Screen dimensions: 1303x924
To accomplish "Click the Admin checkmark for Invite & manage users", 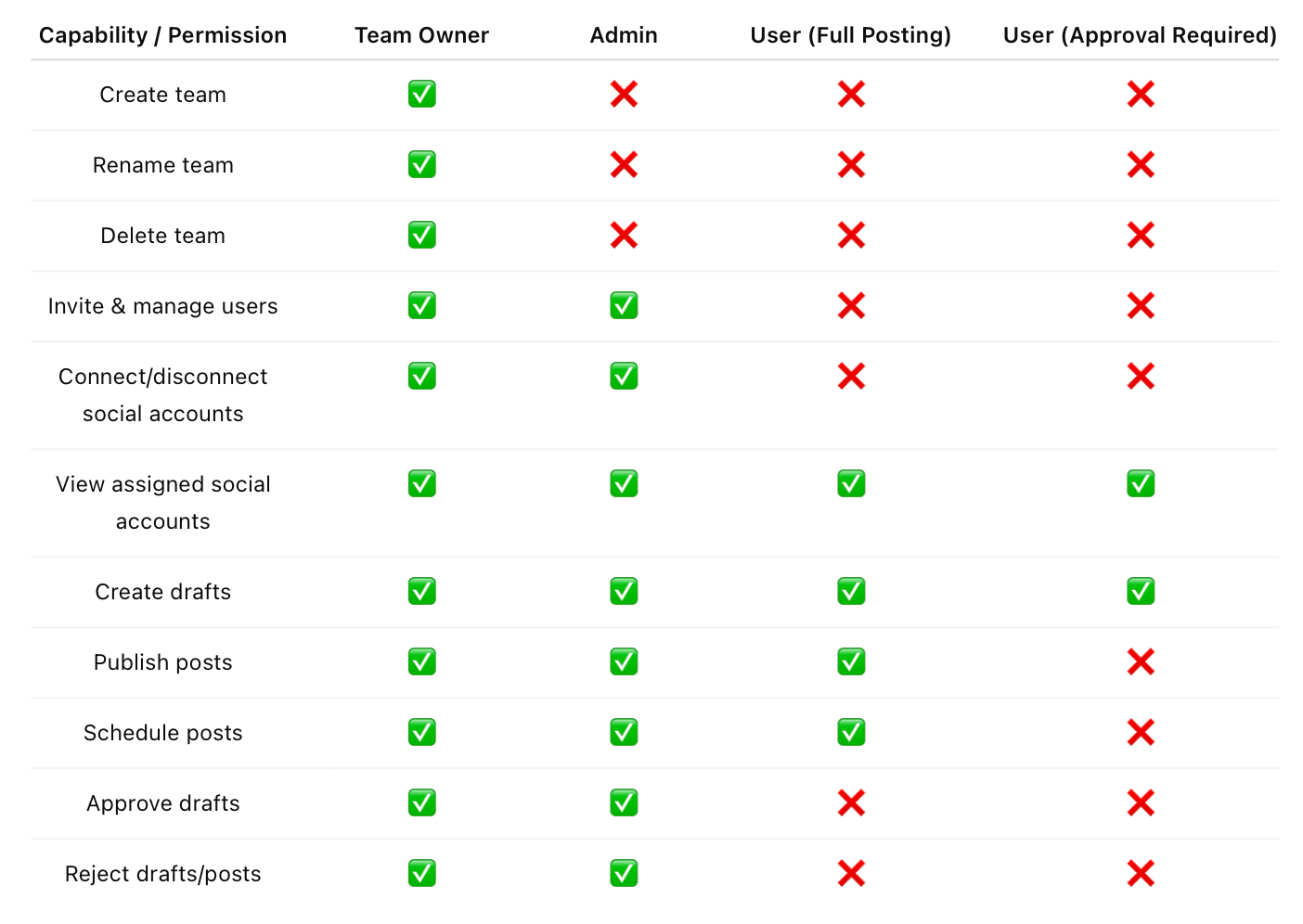I will pos(624,306).
